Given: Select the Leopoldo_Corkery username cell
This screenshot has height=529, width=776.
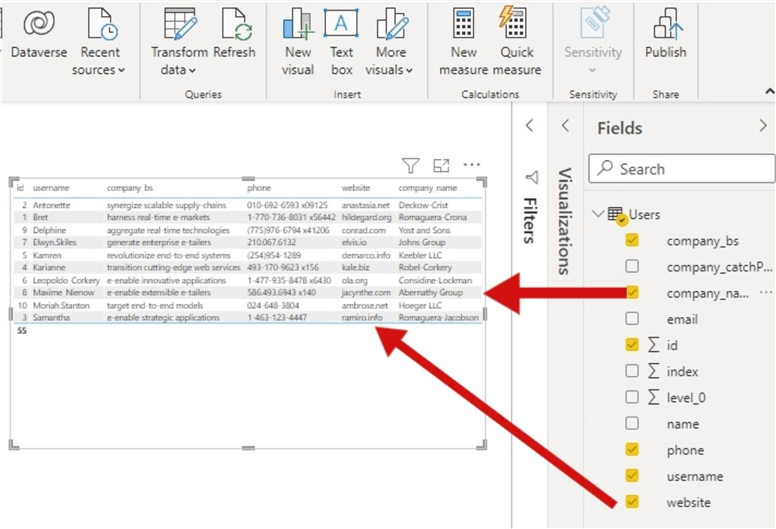Looking at the screenshot, I should tap(66, 280).
